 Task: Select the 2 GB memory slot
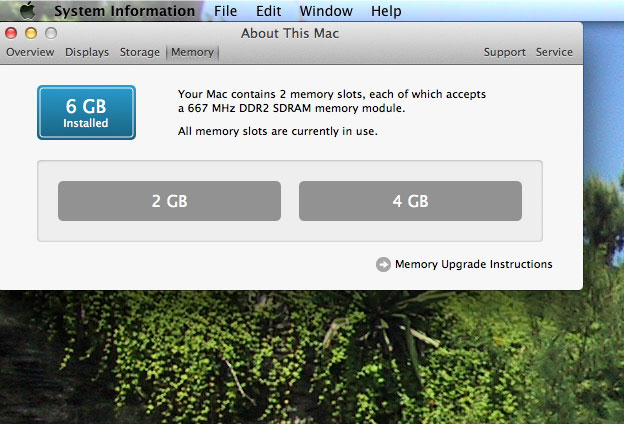coord(170,201)
